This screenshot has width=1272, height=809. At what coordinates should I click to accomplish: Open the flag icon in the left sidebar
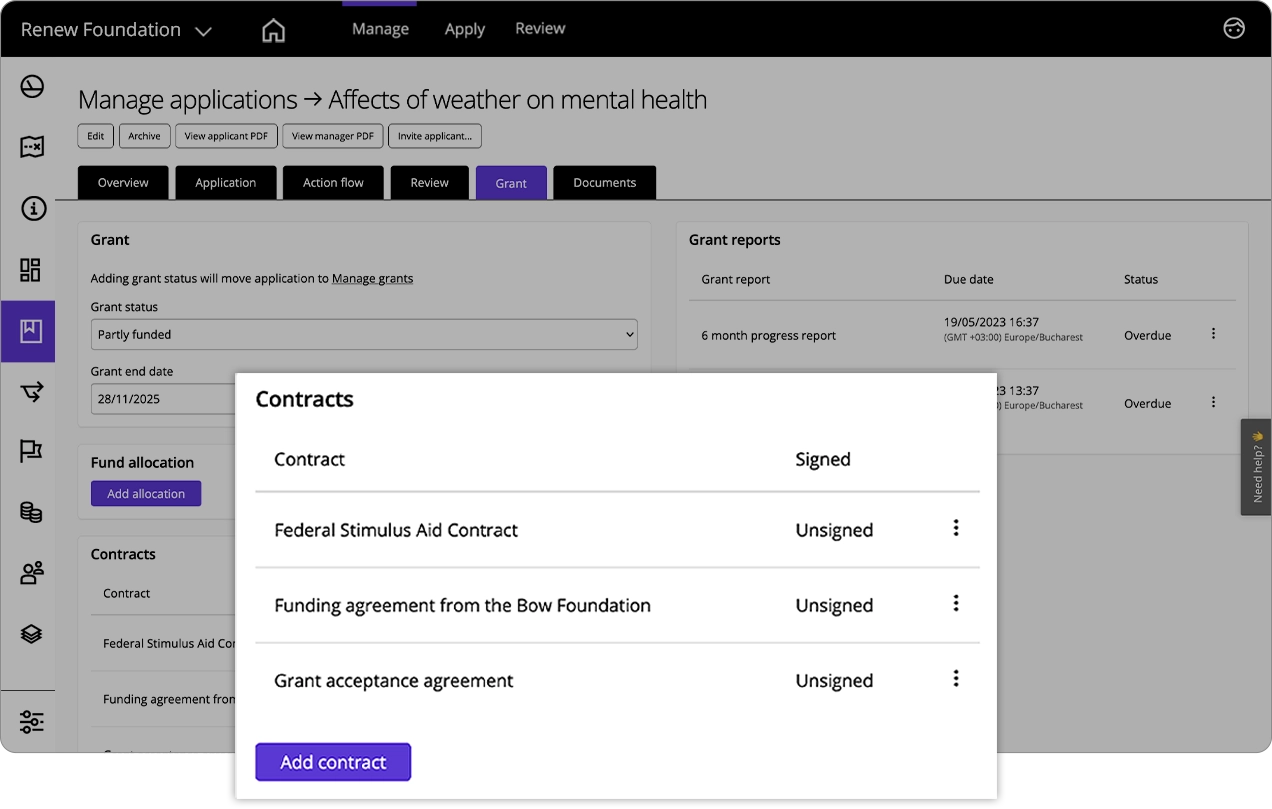pyautogui.click(x=30, y=452)
